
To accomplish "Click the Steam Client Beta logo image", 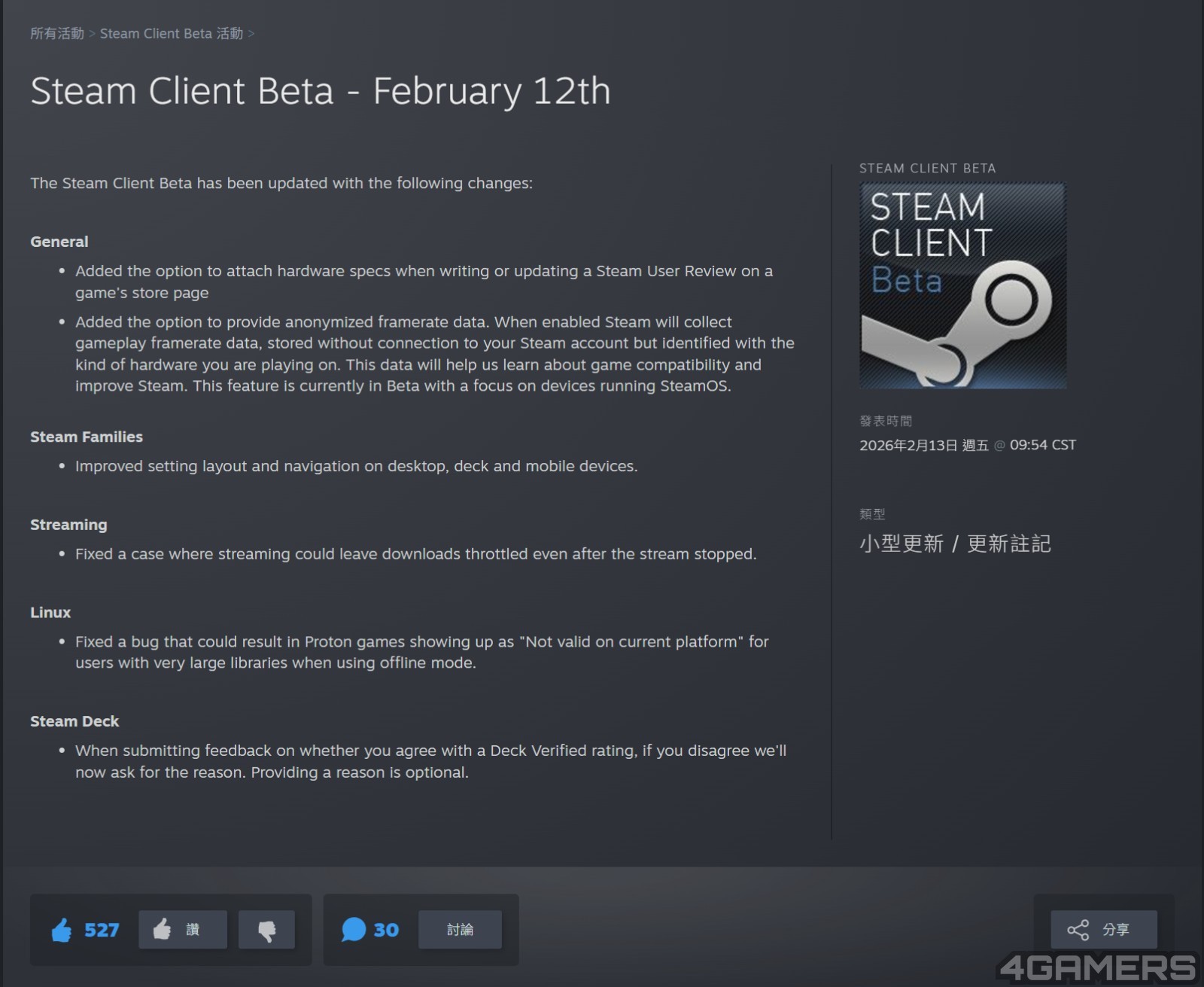I will [x=962, y=286].
